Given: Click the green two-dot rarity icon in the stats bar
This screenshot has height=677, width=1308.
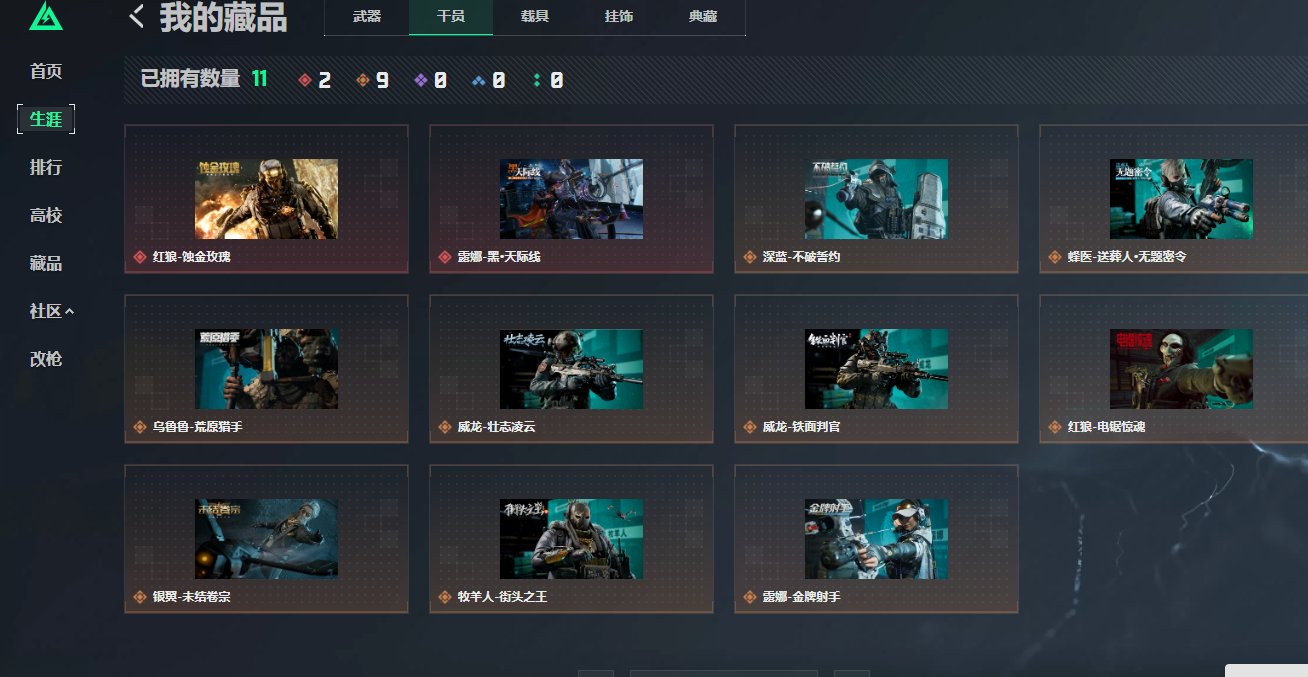Looking at the screenshot, I should (537, 80).
